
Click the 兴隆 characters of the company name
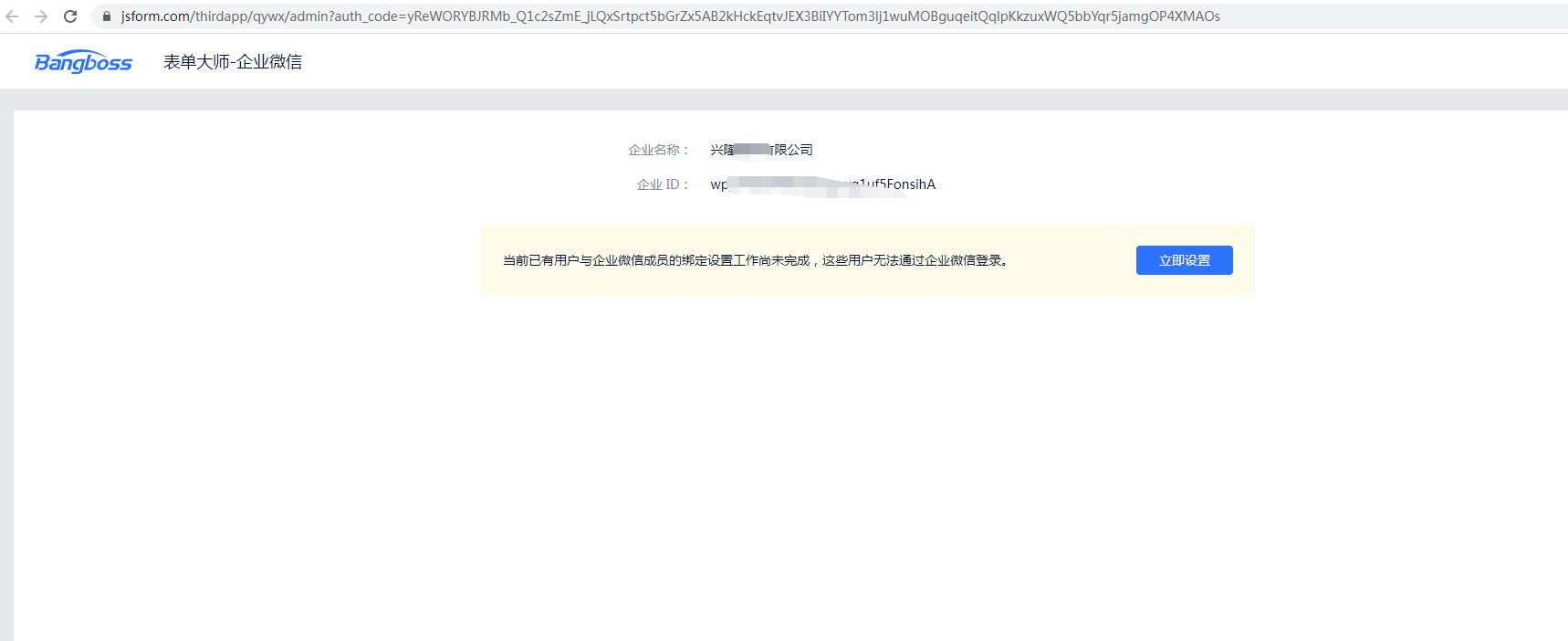coord(722,150)
